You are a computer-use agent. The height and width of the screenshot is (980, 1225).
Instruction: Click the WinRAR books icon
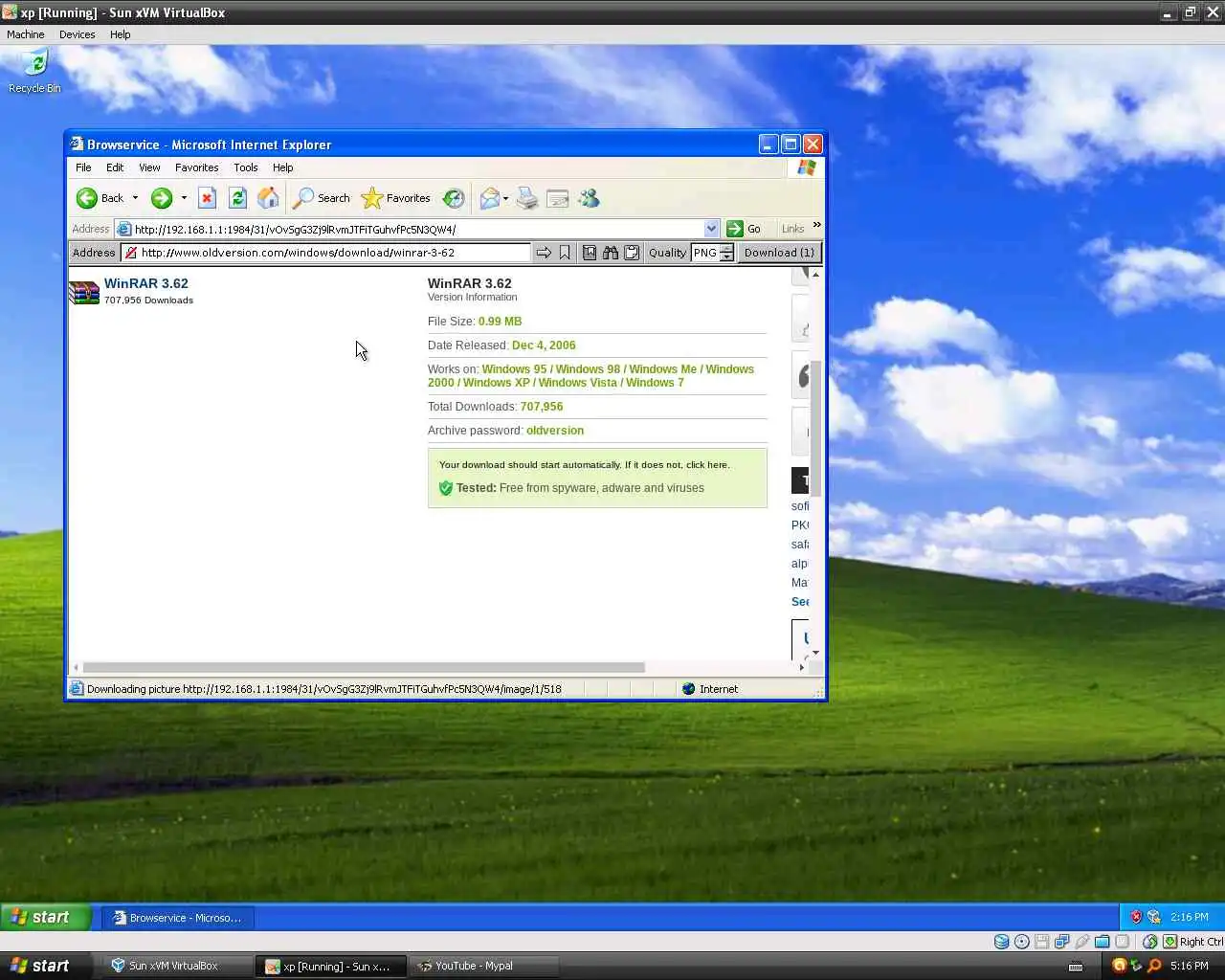click(84, 292)
